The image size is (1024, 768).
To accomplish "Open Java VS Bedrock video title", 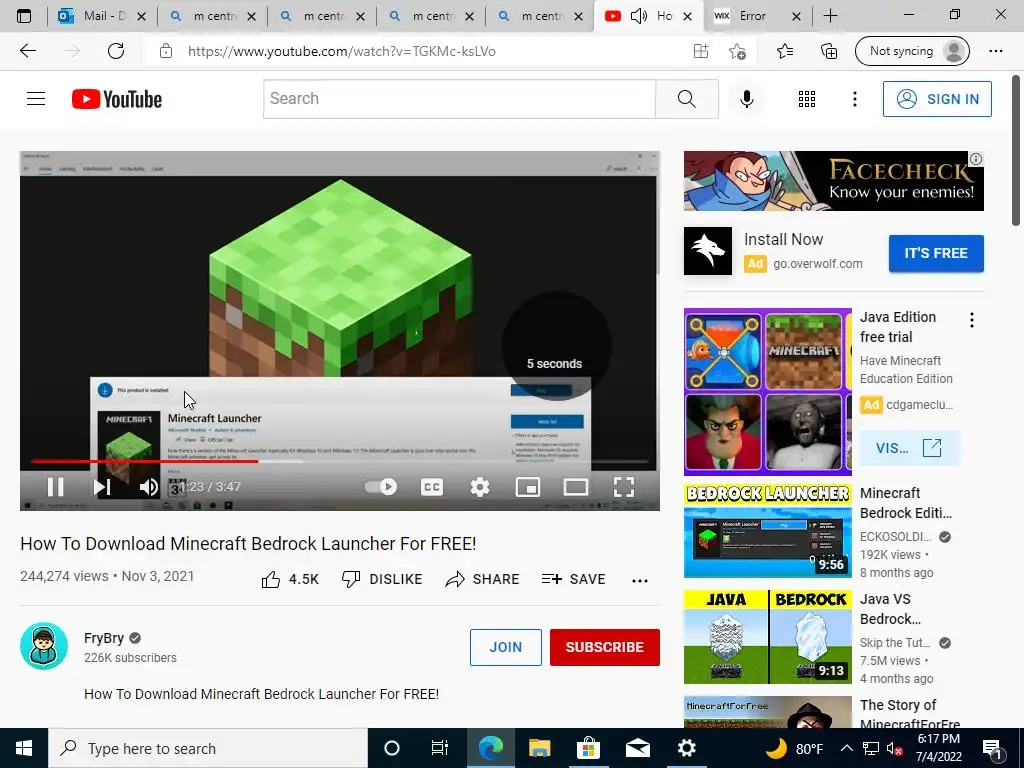I will pos(890,609).
